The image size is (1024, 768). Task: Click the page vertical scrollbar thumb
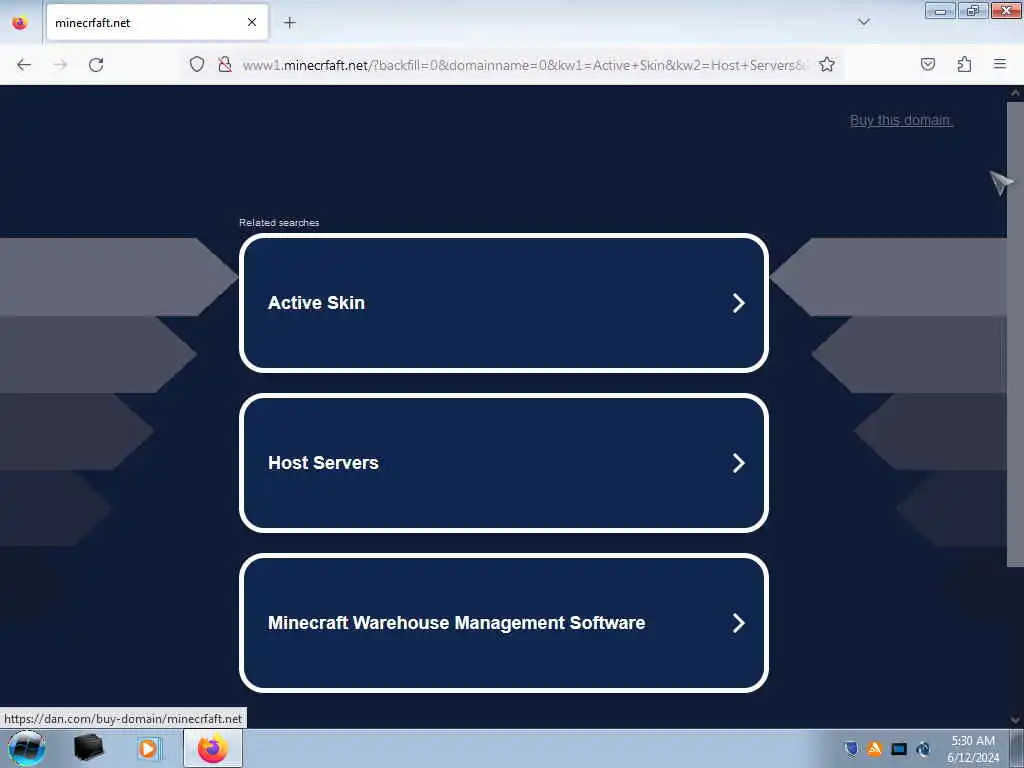click(1015, 333)
